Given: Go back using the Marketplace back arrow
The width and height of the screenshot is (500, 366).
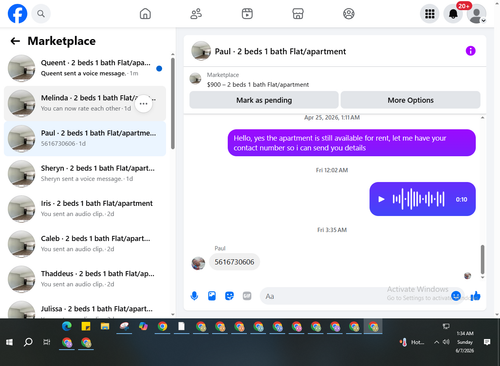Looking at the screenshot, I should [15, 41].
